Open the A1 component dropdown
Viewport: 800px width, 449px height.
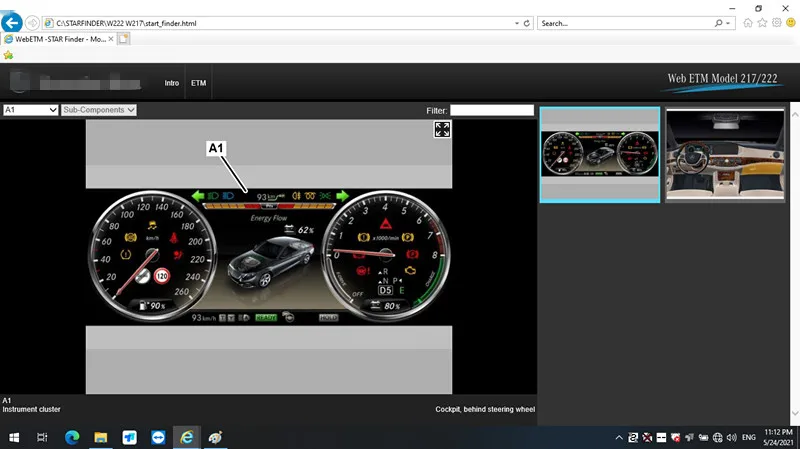31,110
